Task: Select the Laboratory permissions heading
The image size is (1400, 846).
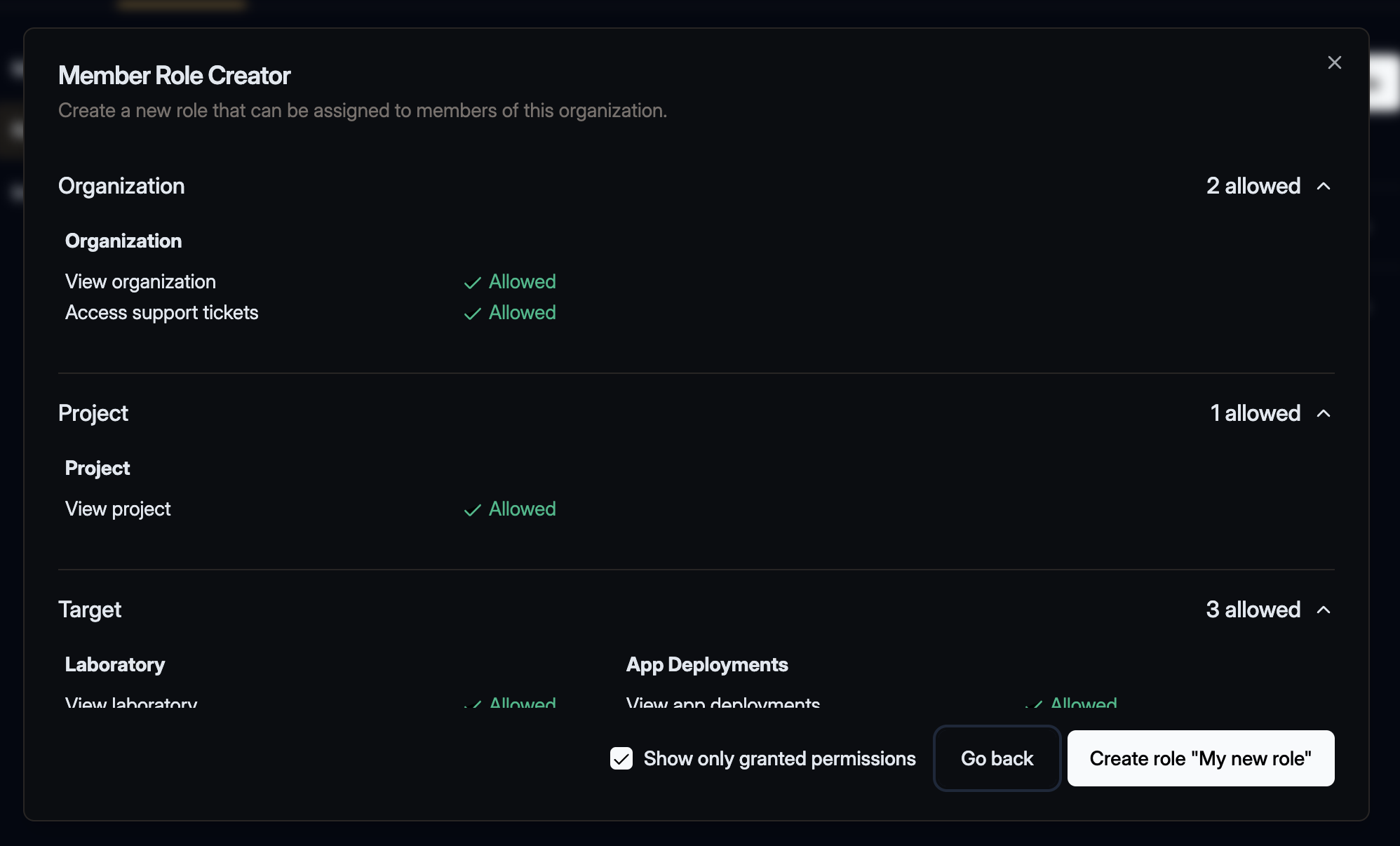Action: (115, 664)
